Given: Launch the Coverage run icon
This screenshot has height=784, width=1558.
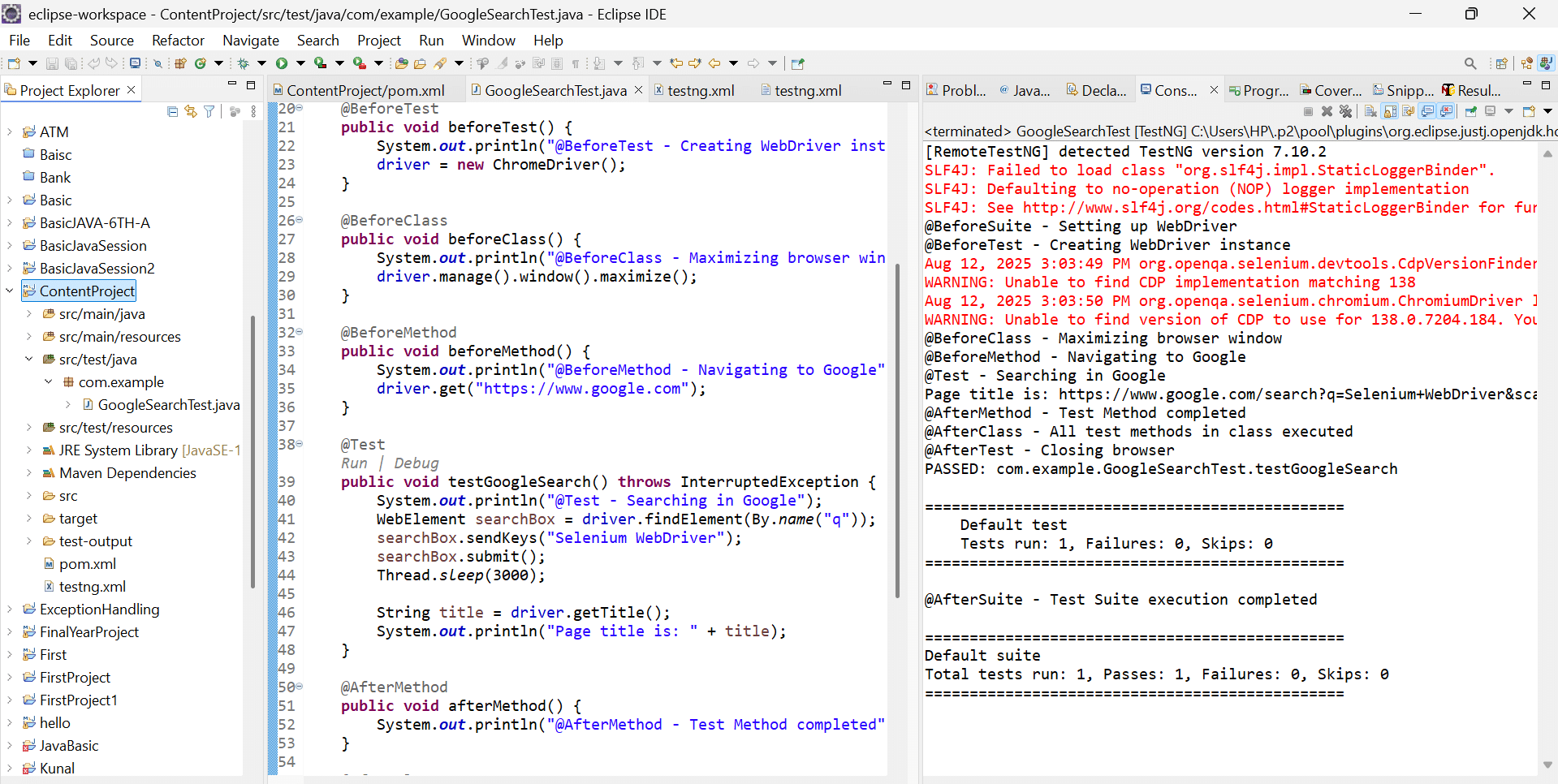Looking at the screenshot, I should click(321, 63).
